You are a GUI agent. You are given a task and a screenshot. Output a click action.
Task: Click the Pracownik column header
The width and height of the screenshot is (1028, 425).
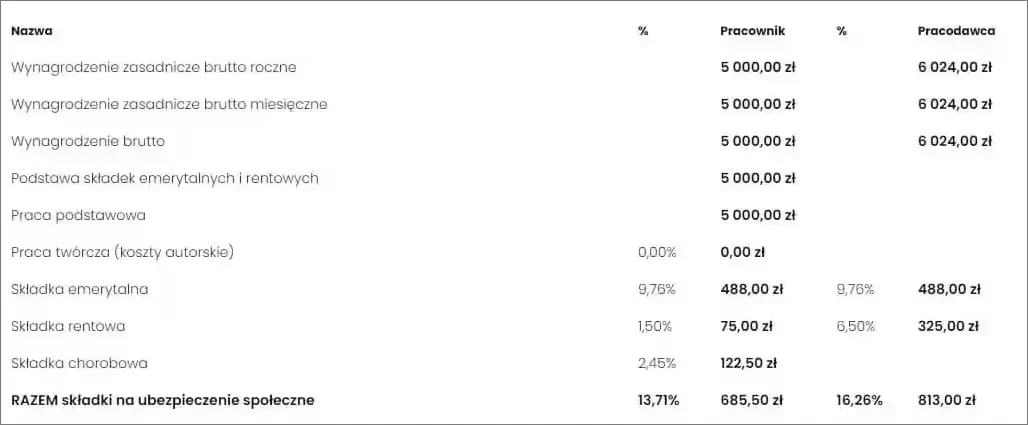tap(752, 31)
